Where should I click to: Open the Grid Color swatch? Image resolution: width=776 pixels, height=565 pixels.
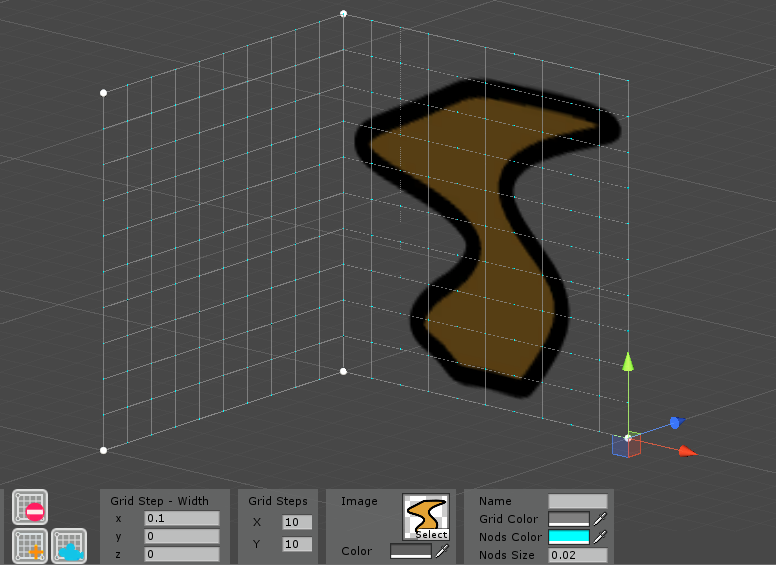click(569, 519)
